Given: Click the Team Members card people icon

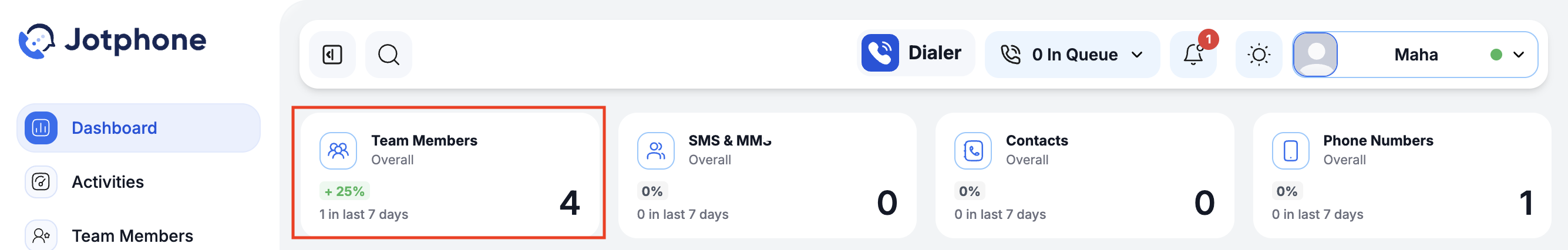Looking at the screenshot, I should coord(338,151).
